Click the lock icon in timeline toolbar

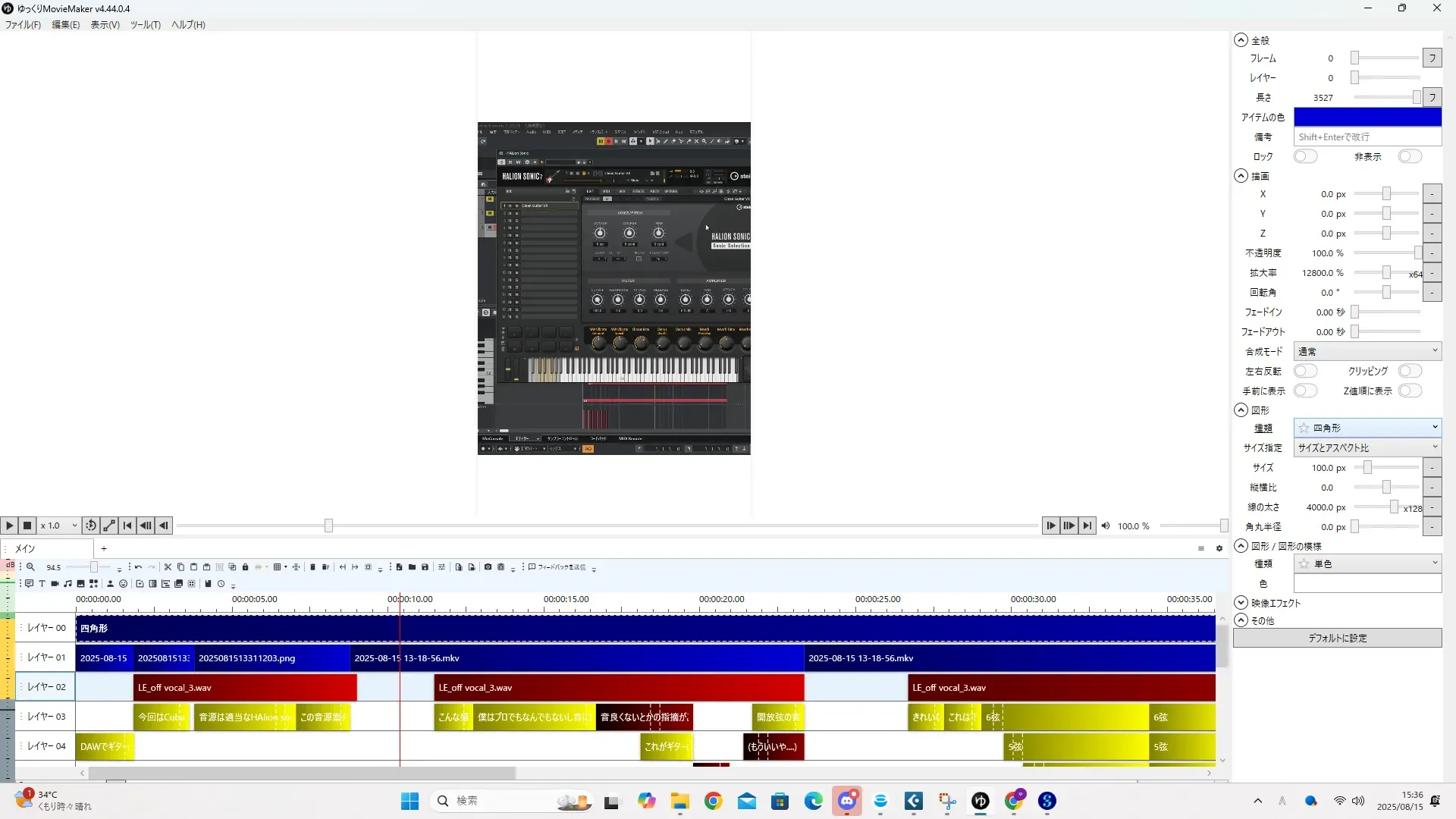[x=245, y=567]
